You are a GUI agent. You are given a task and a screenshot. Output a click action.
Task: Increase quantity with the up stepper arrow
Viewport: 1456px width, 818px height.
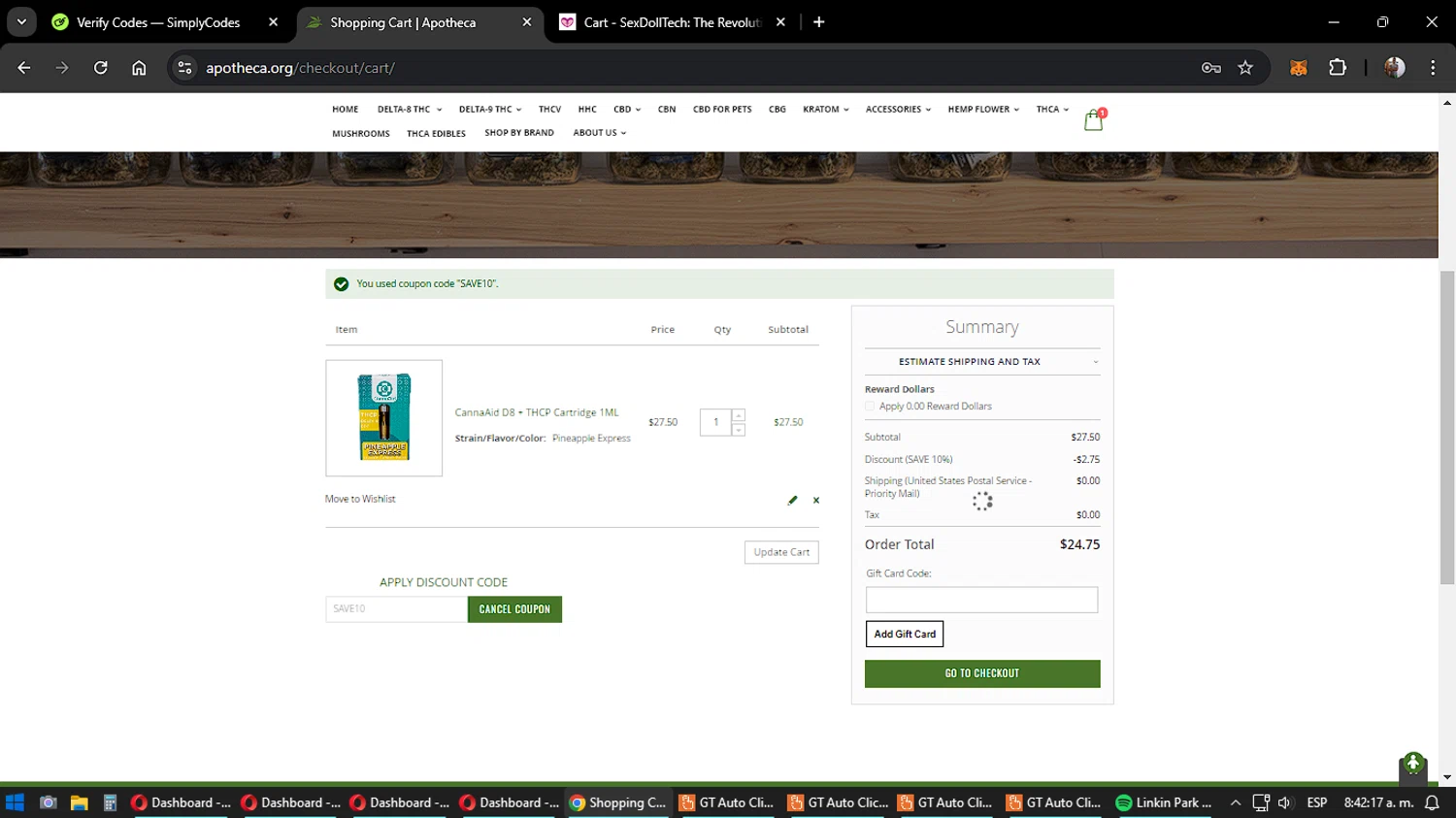pos(739,415)
